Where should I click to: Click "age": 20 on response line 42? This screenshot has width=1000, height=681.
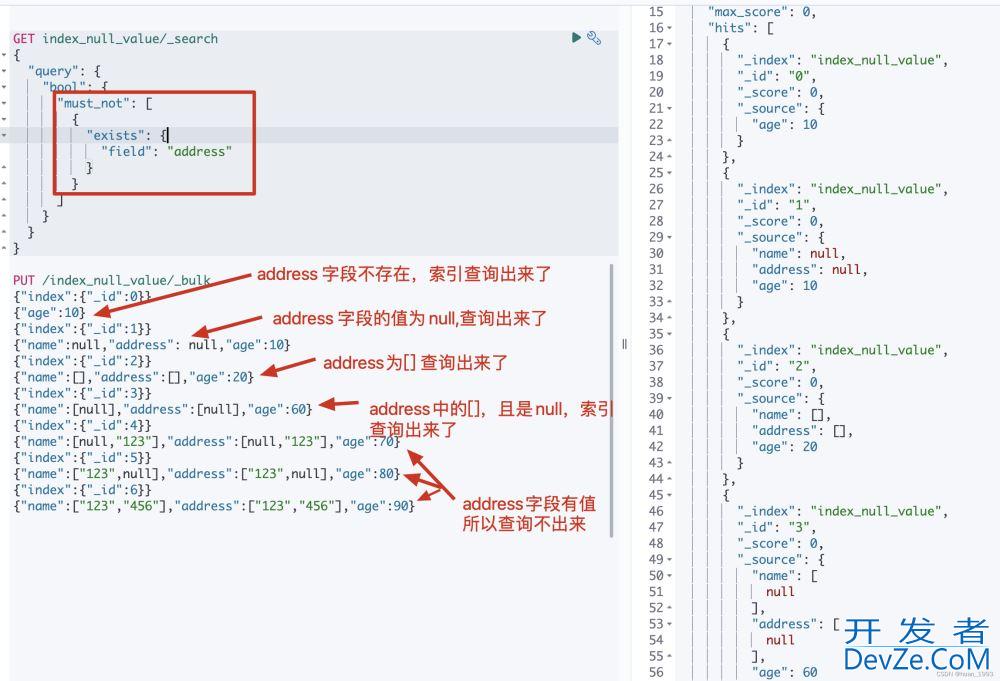784,446
